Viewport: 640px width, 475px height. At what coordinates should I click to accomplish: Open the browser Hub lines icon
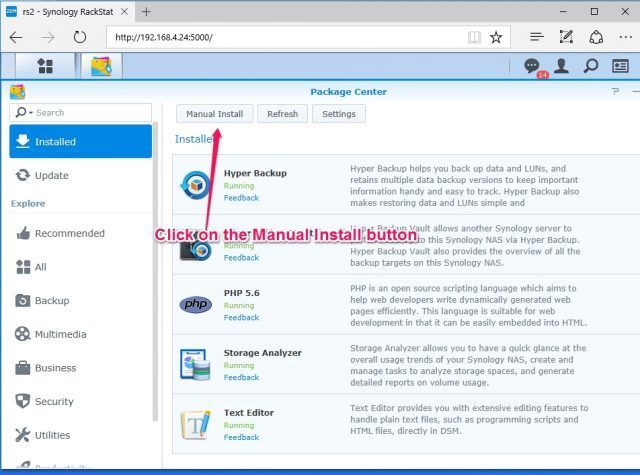[536, 37]
